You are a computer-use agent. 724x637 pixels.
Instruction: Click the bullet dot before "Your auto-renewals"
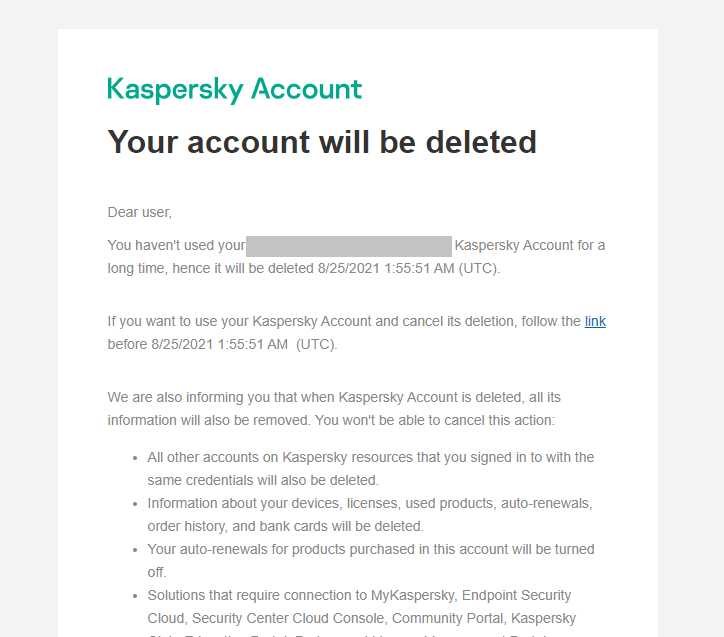point(135,550)
